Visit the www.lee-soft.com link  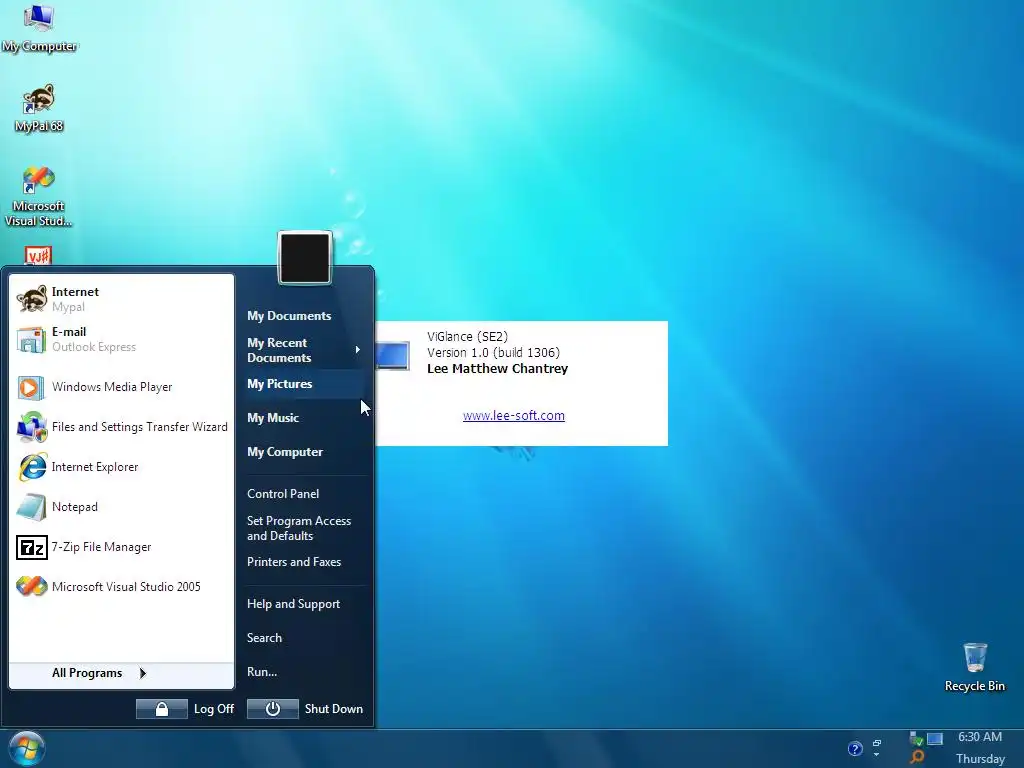513,416
